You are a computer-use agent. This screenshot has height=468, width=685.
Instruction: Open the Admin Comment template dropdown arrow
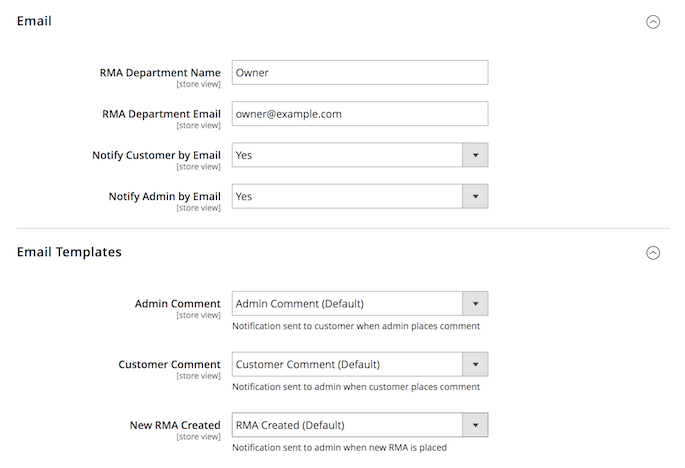[x=475, y=303]
